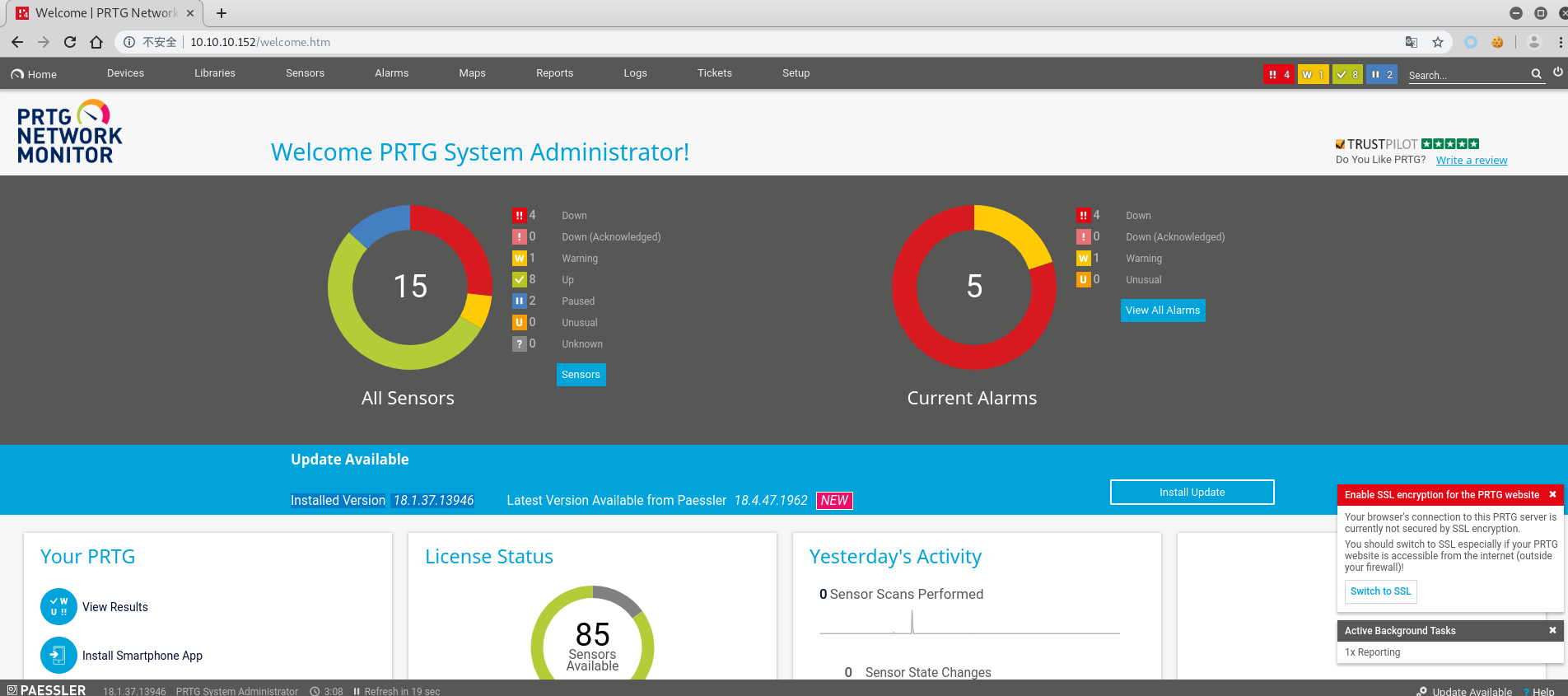Viewport: 1568px width, 696px height.
Task: Pause the auto-refresh countdown in footer
Action: point(357,691)
